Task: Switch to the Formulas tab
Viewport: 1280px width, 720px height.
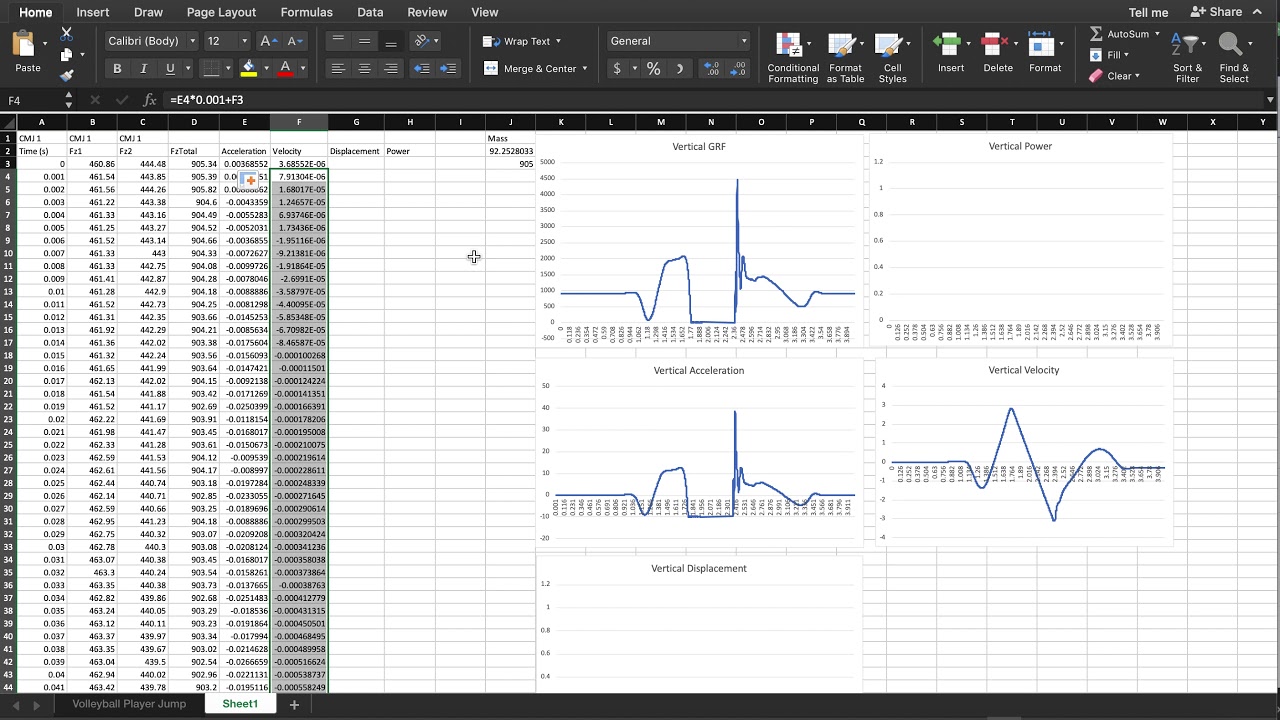Action: coord(306,12)
